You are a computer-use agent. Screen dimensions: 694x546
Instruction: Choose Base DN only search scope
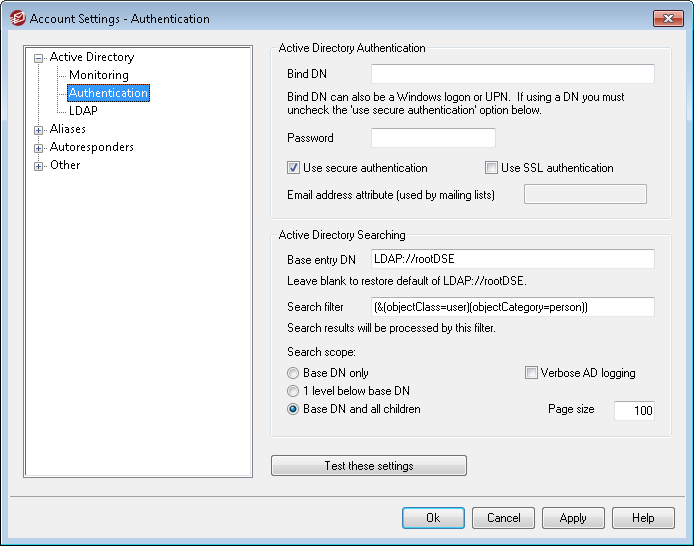(x=293, y=373)
